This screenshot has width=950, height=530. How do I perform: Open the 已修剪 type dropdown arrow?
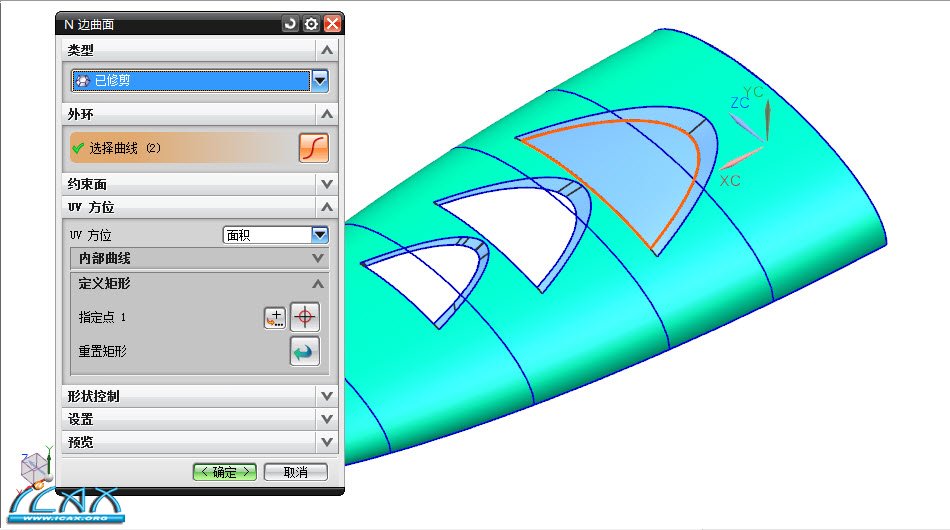(320, 81)
